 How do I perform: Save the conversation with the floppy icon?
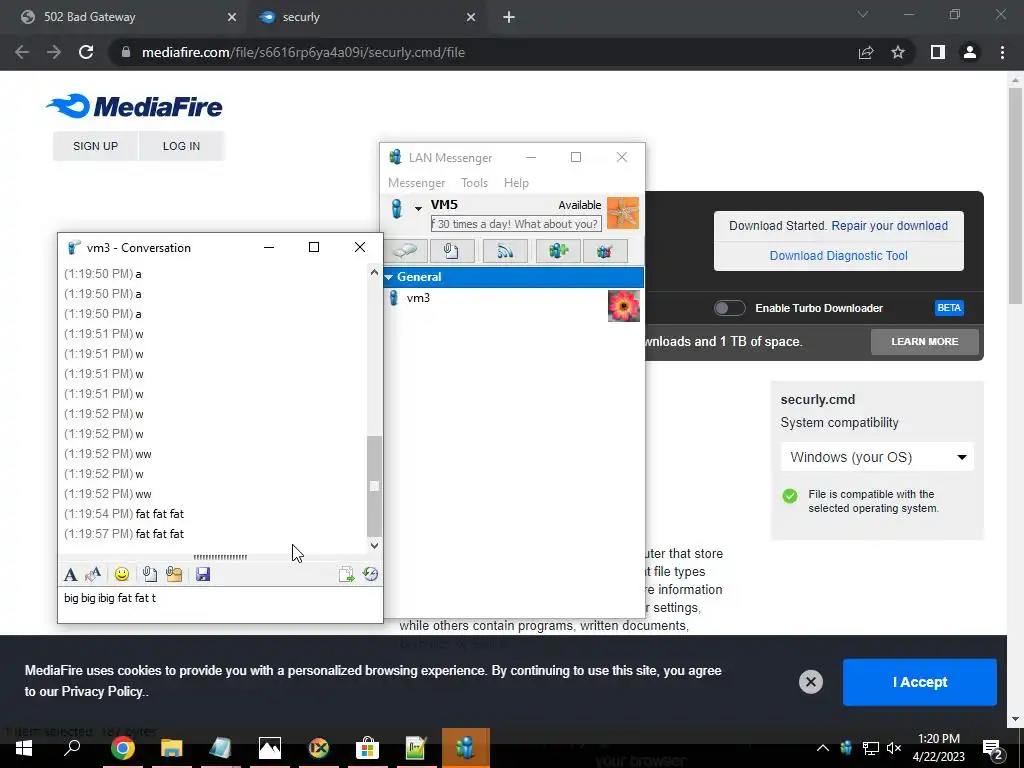[203, 574]
